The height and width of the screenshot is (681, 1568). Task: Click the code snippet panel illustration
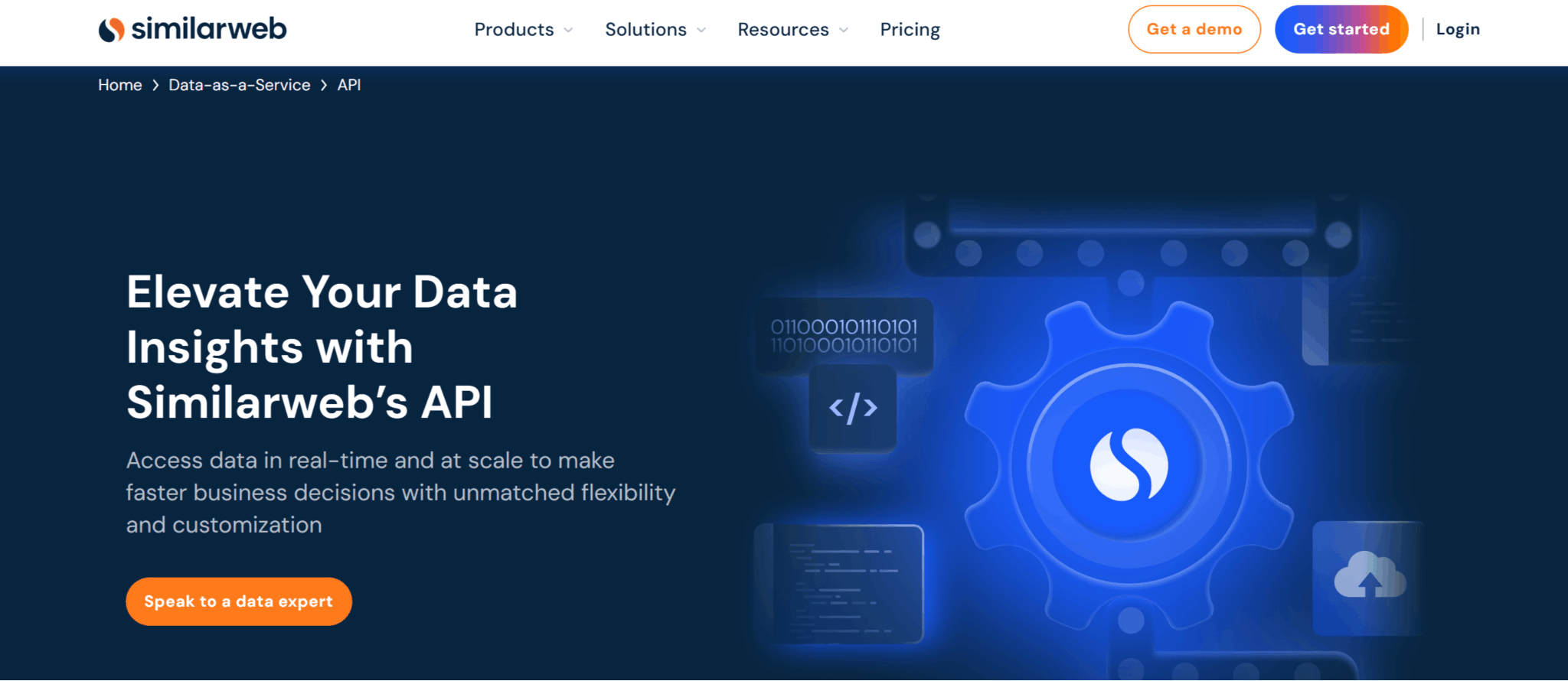tap(840, 584)
